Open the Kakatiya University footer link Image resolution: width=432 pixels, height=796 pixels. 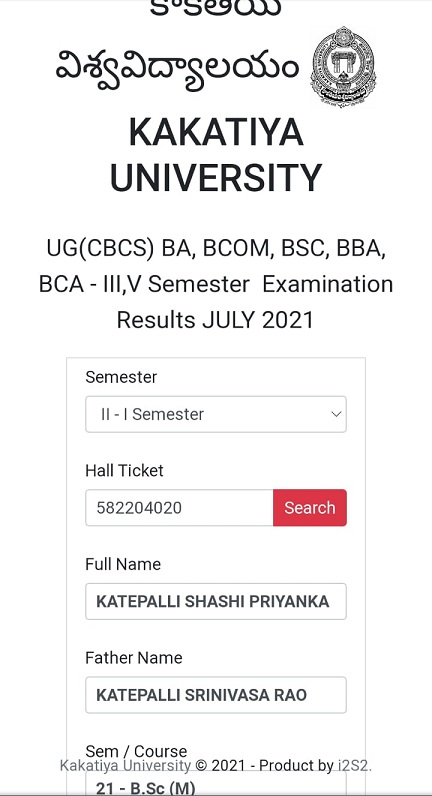tap(125, 765)
